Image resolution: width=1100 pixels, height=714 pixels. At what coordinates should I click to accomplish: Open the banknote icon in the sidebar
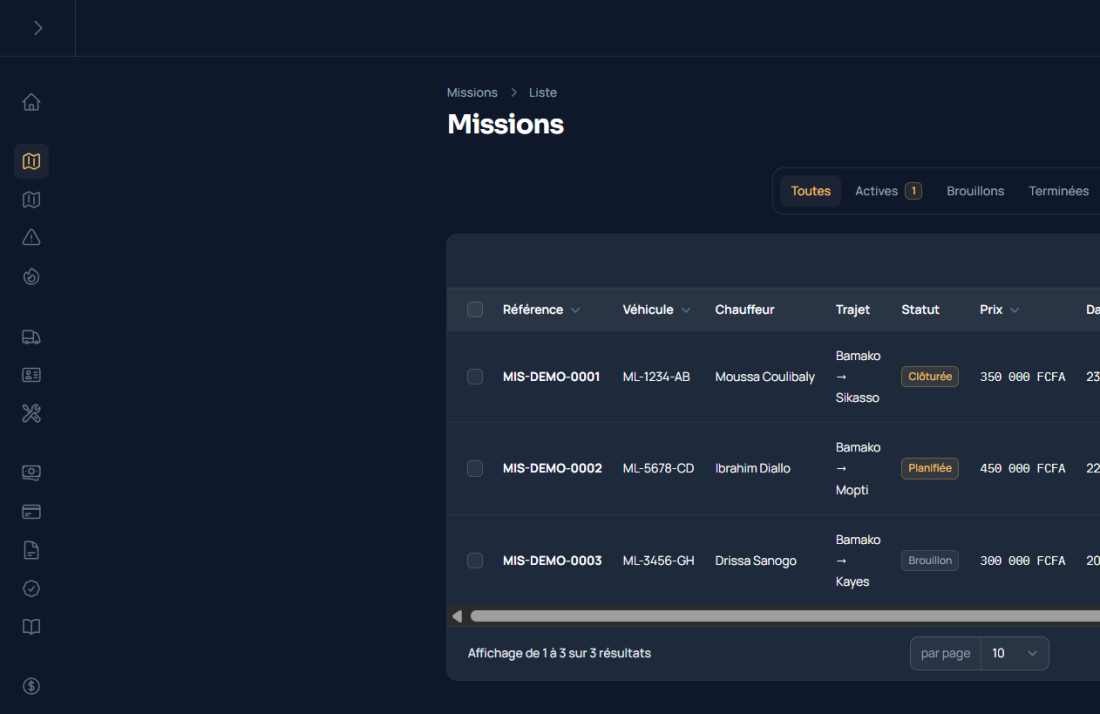pyautogui.click(x=31, y=473)
